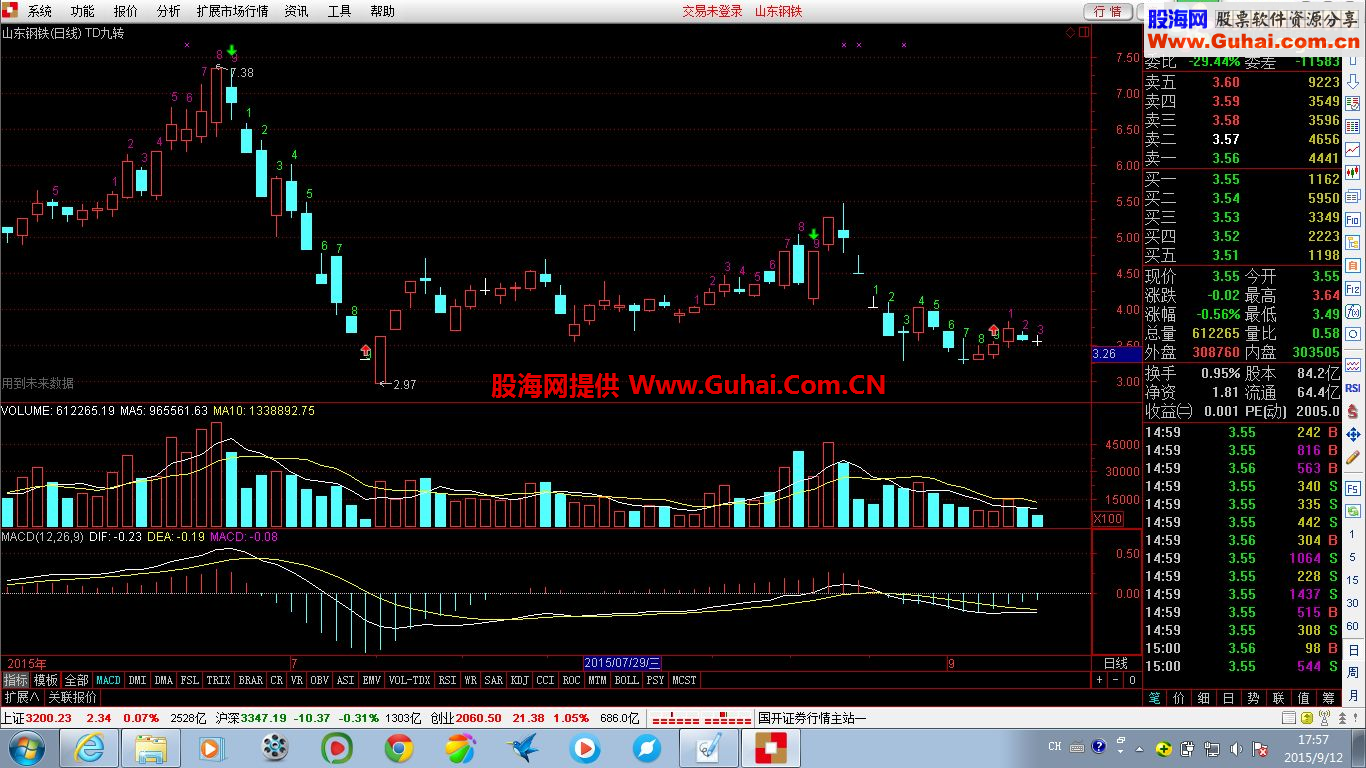Select the red trend line chart icon

(x=1352, y=148)
